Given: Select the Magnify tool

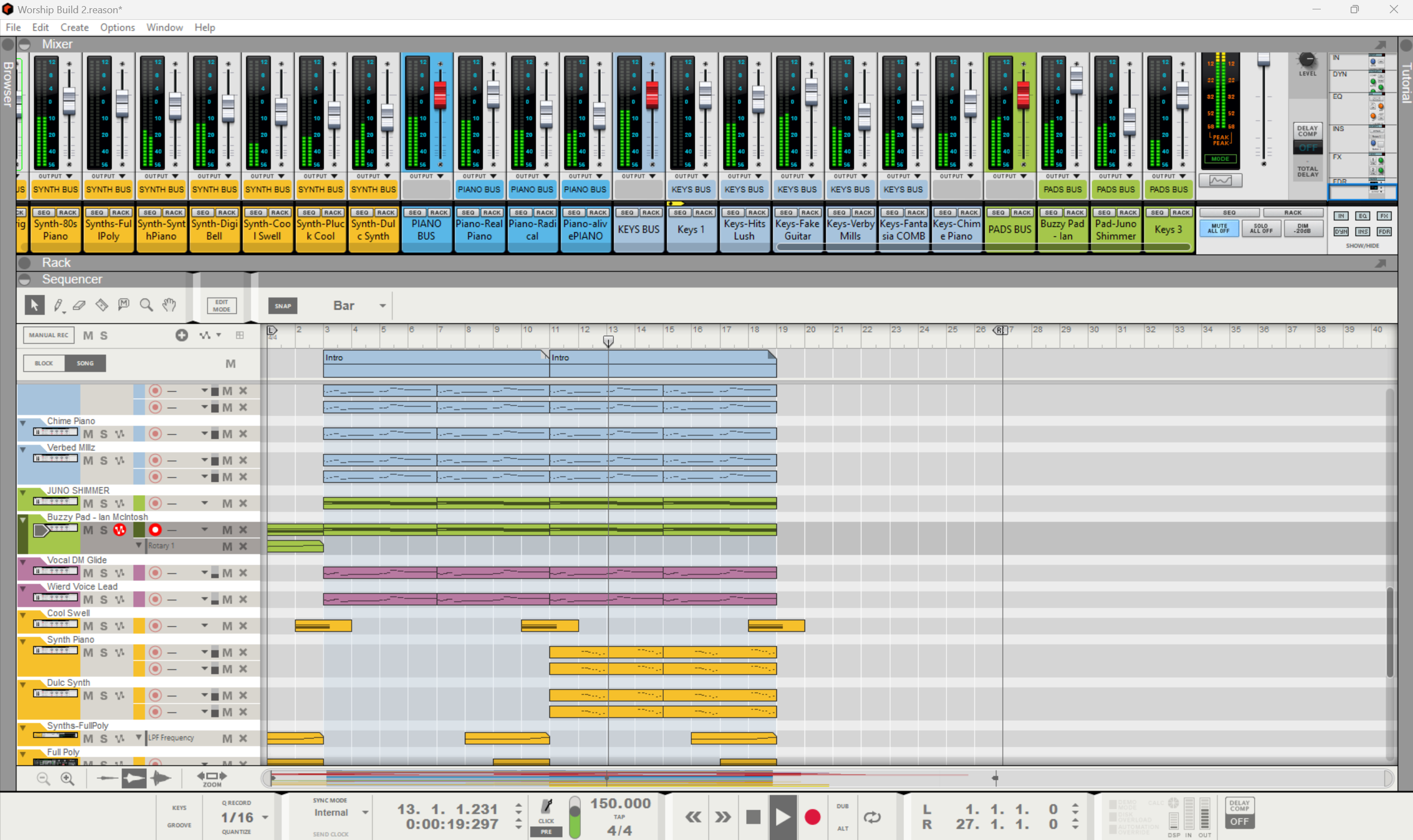Looking at the screenshot, I should (x=146, y=306).
